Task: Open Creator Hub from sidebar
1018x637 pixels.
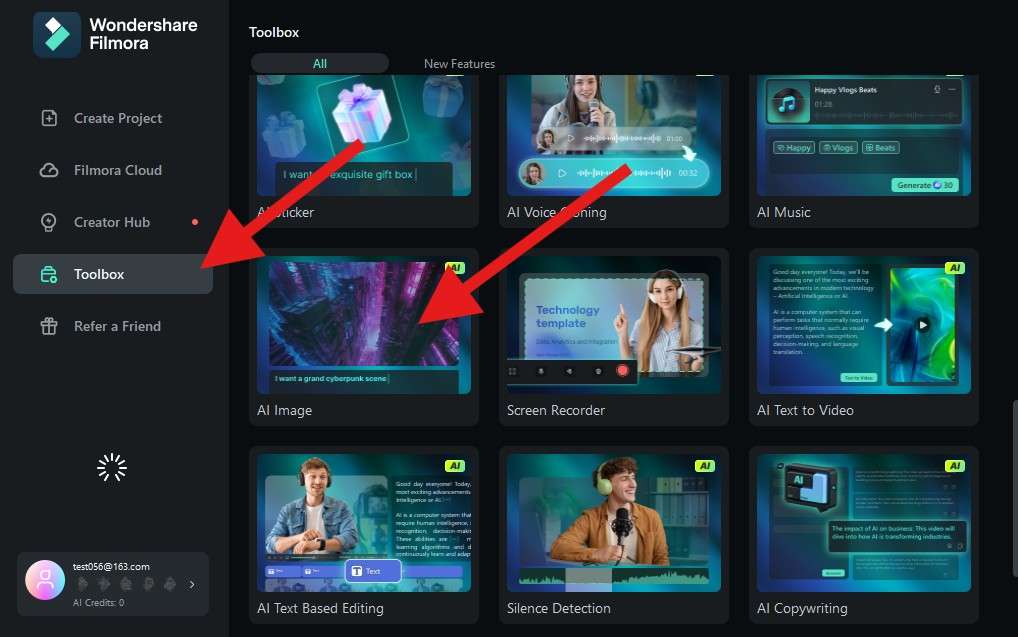Action: (113, 222)
